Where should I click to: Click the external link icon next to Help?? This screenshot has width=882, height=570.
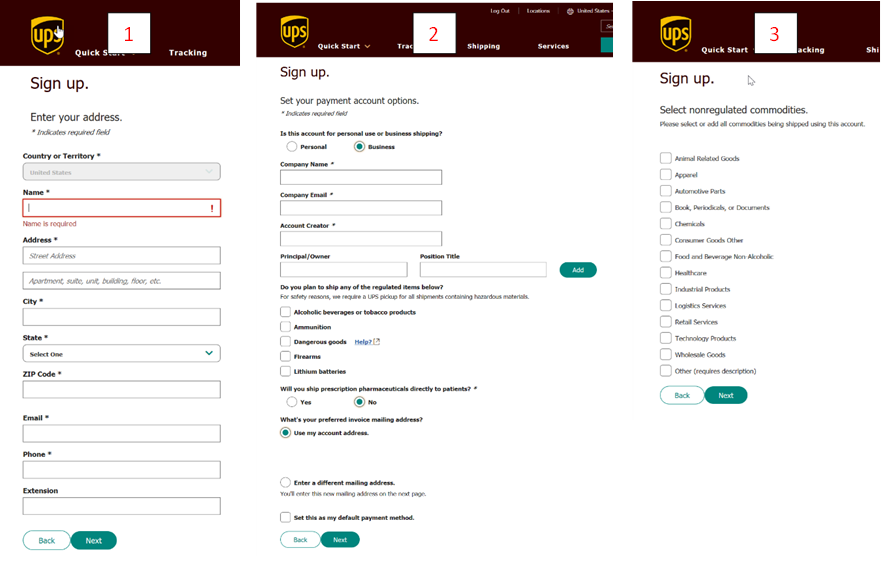pos(376,342)
